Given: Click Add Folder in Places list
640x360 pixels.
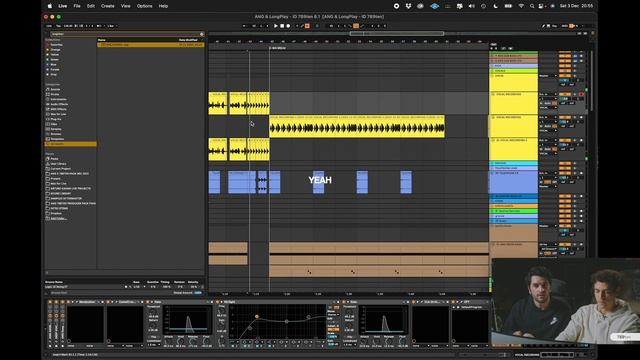Looking at the screenshot, I should (58, 218).
